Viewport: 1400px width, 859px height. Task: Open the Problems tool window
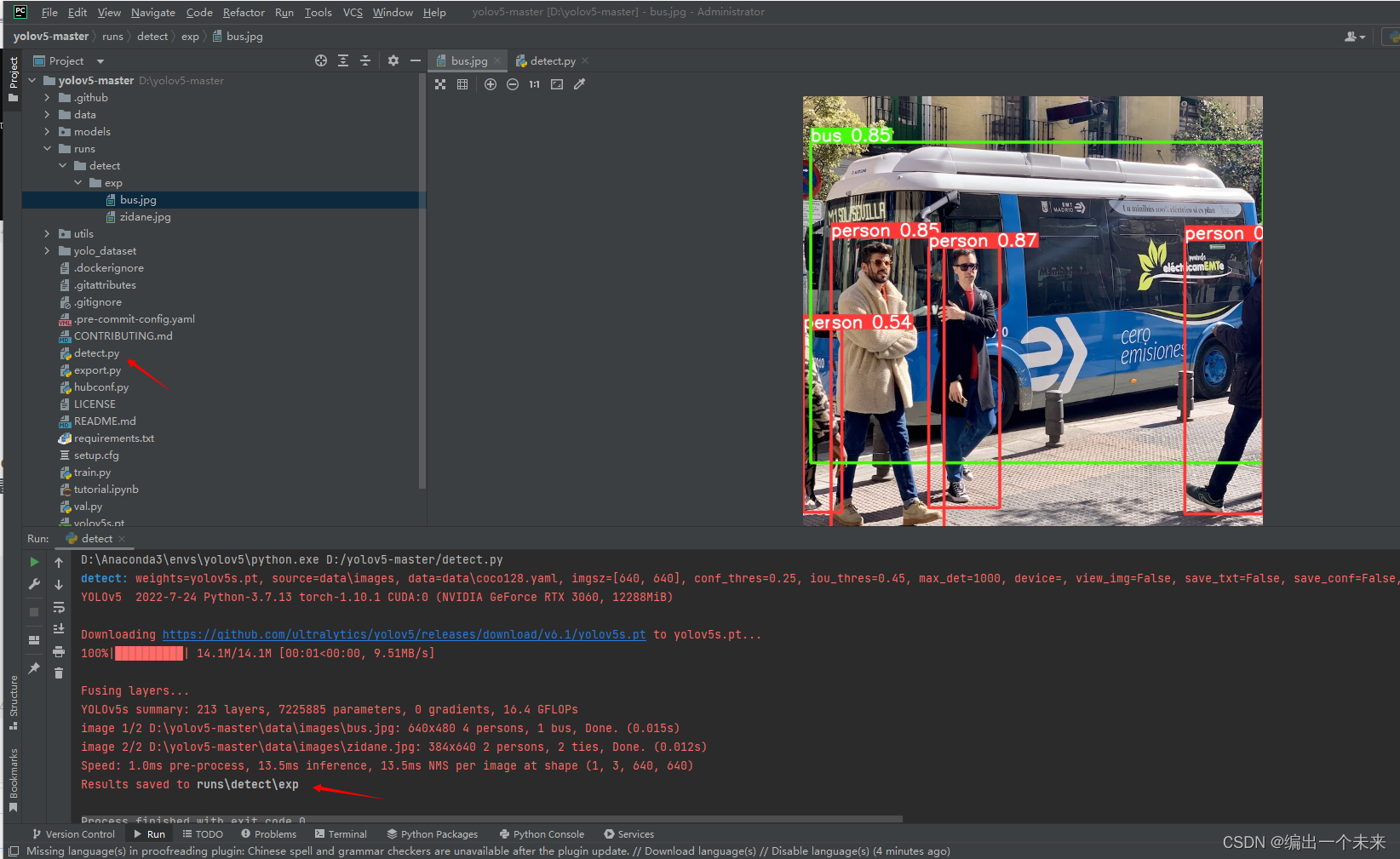[268, 834]
